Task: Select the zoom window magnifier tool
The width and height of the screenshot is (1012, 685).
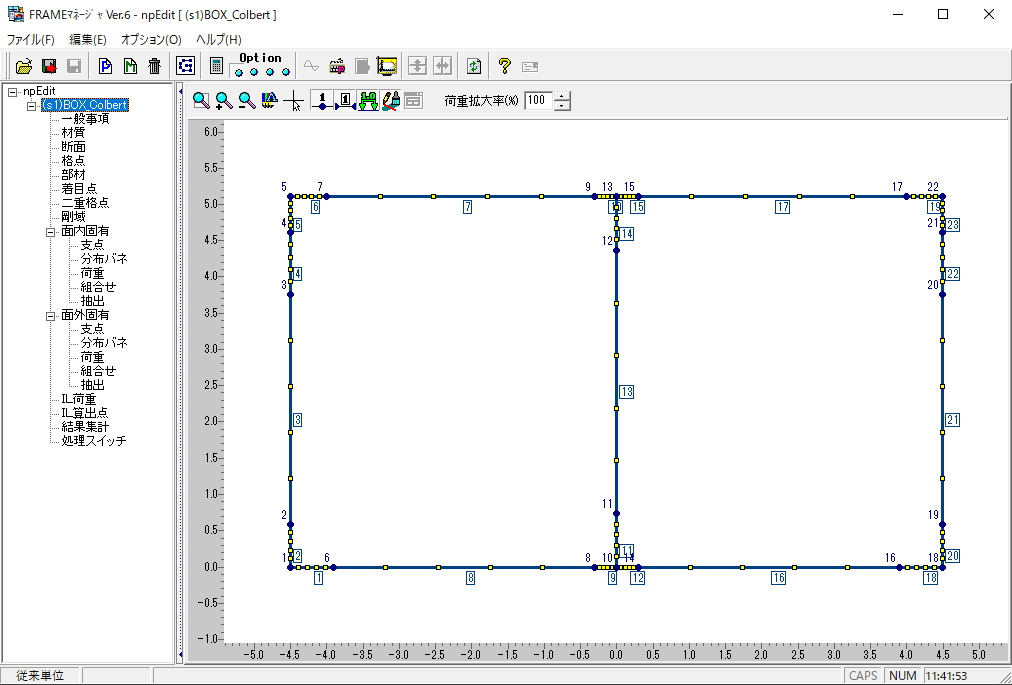Action: (201, 100)
